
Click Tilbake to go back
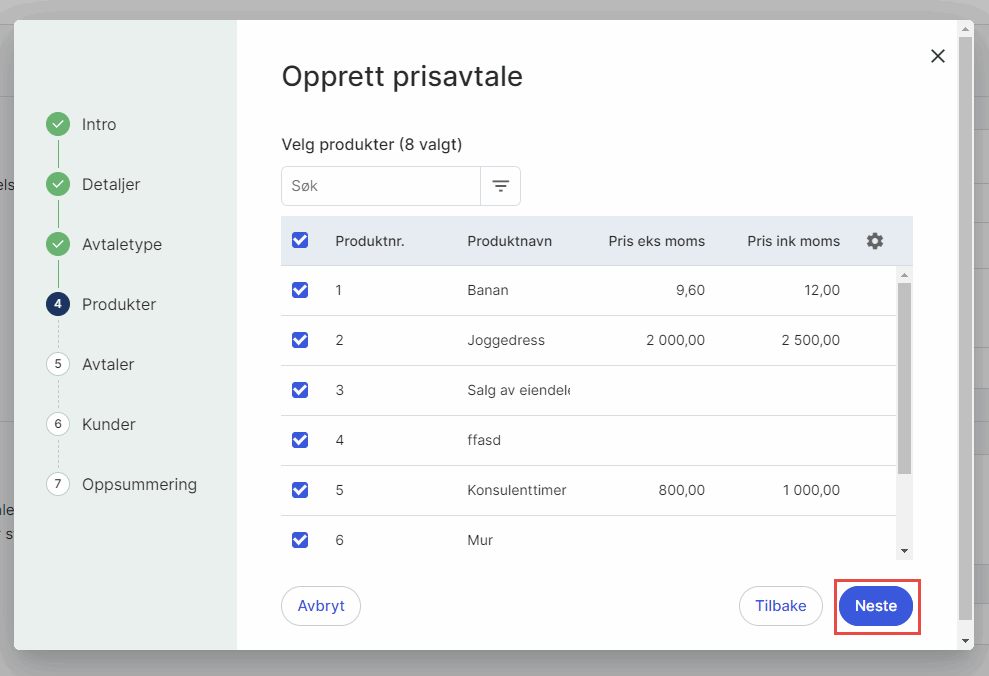coord(780,606)
